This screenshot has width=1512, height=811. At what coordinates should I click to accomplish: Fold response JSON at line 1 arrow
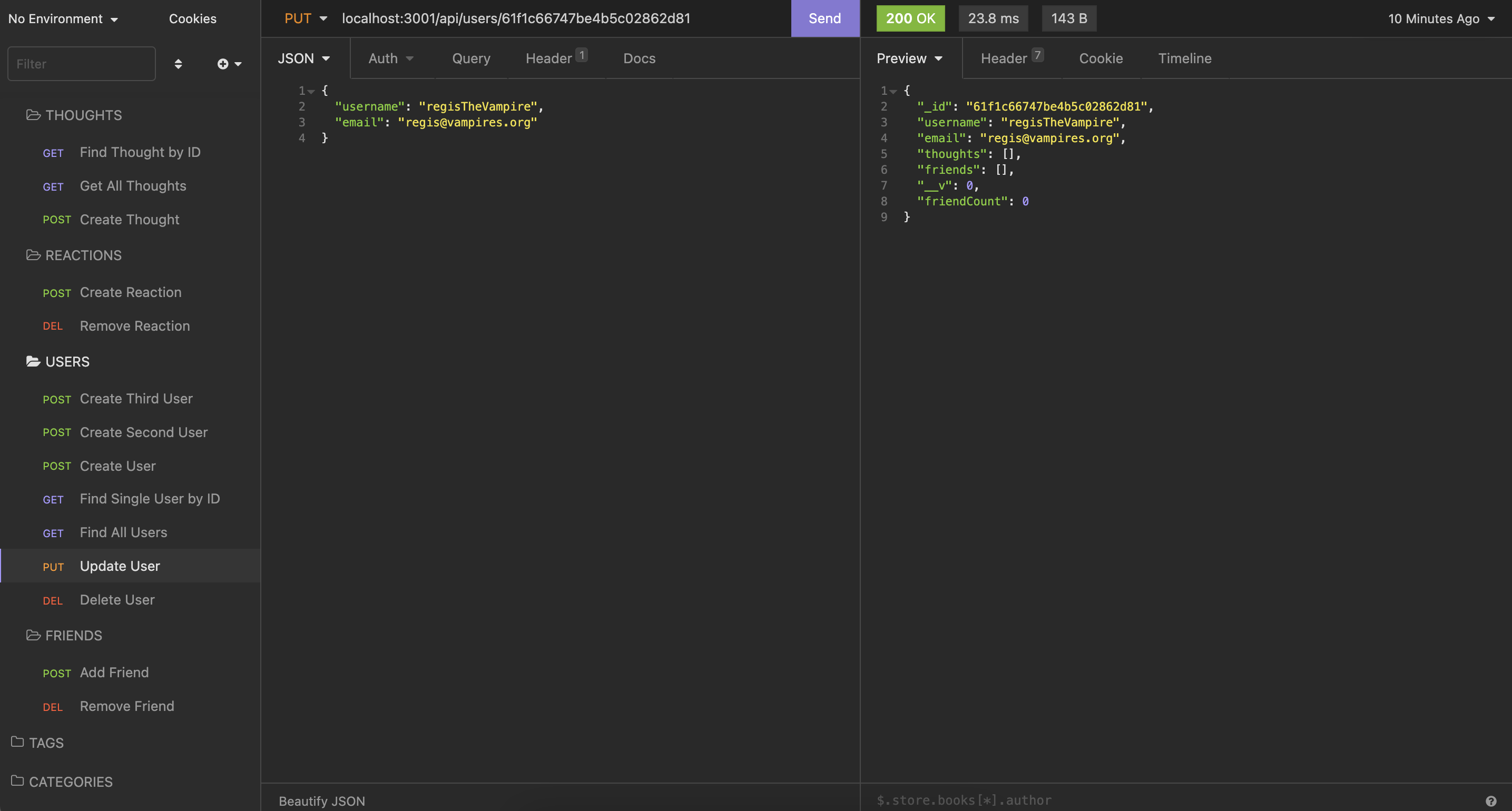click(894, 92)
